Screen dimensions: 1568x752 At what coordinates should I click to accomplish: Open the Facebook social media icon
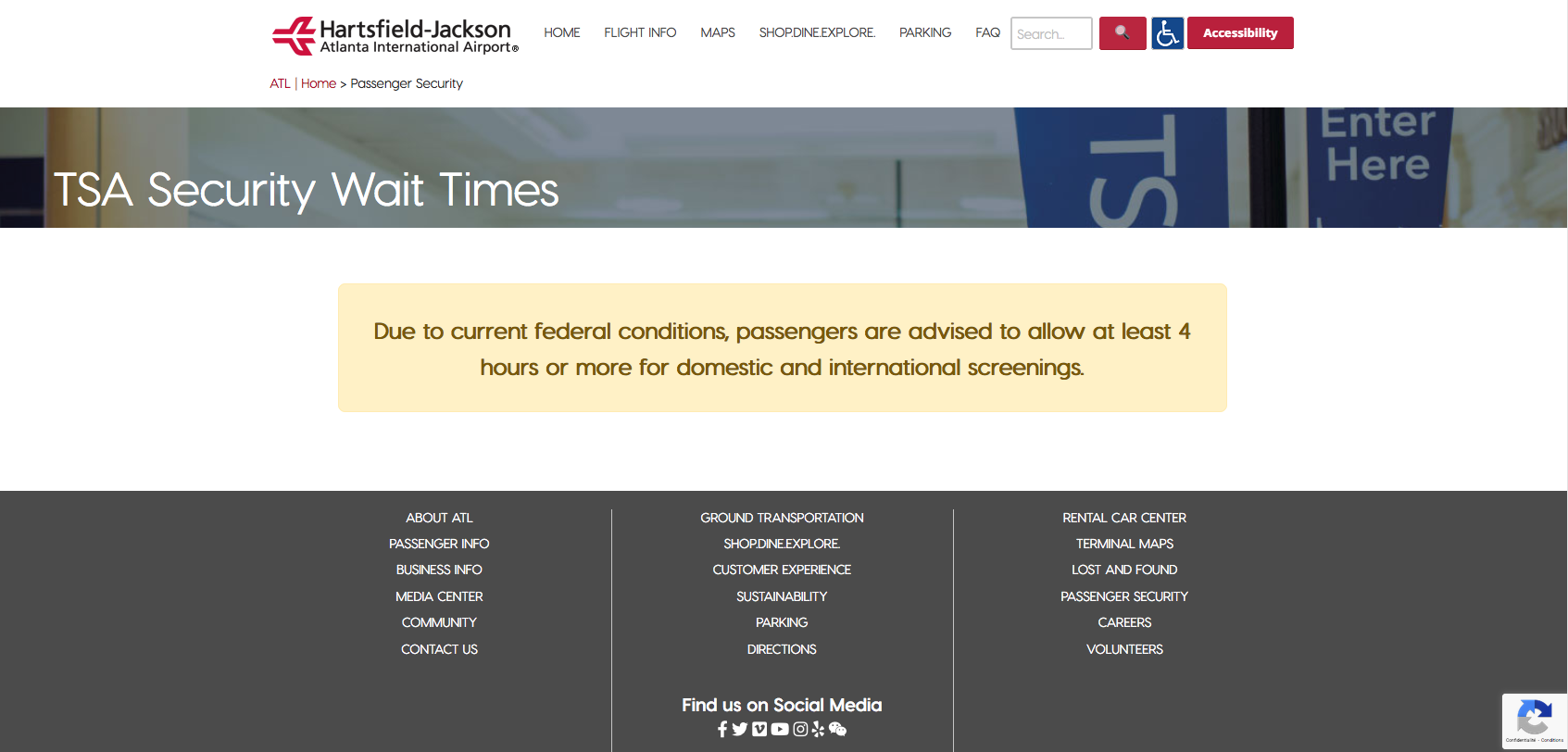[x=722, y=730]
